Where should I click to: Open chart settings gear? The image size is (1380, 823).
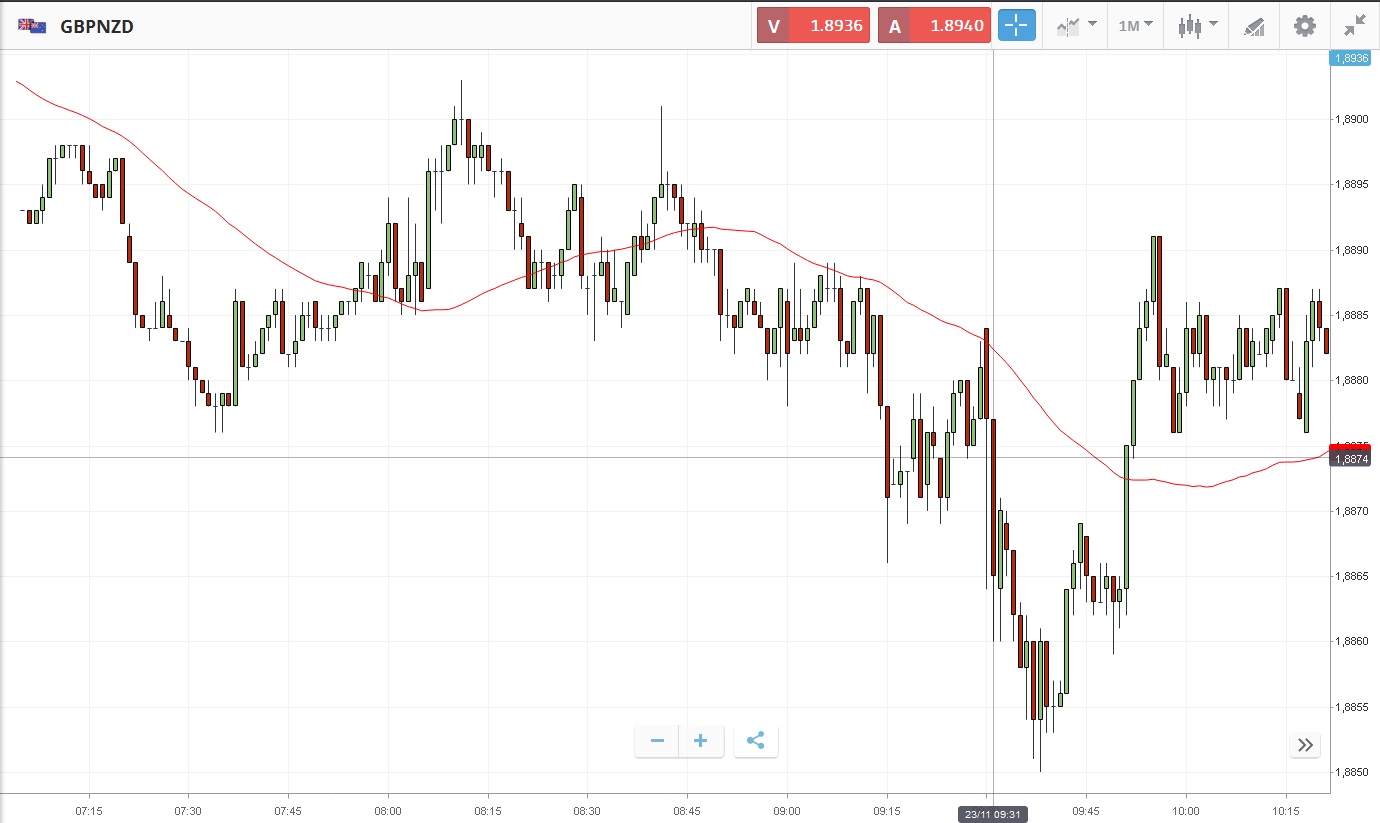(x=1305, y=26)
